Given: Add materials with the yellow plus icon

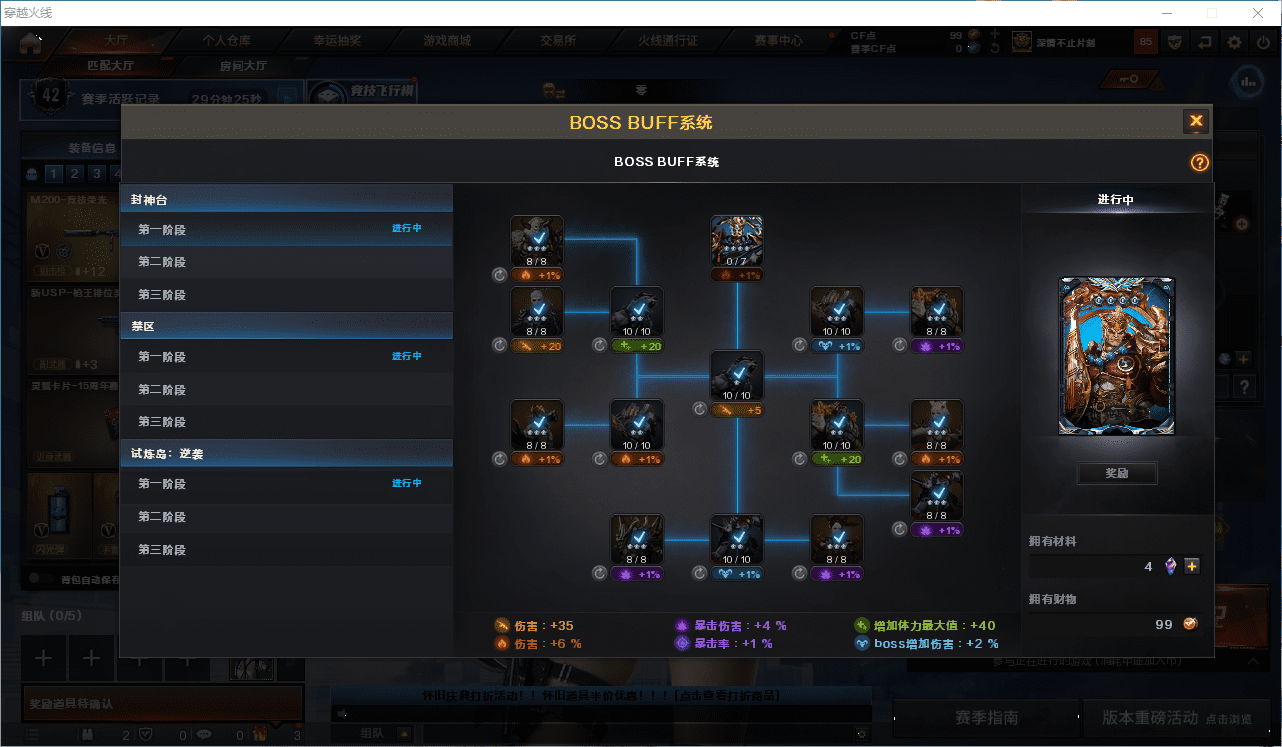Looking at the screenshot, I should click(x=1191, y=566).
